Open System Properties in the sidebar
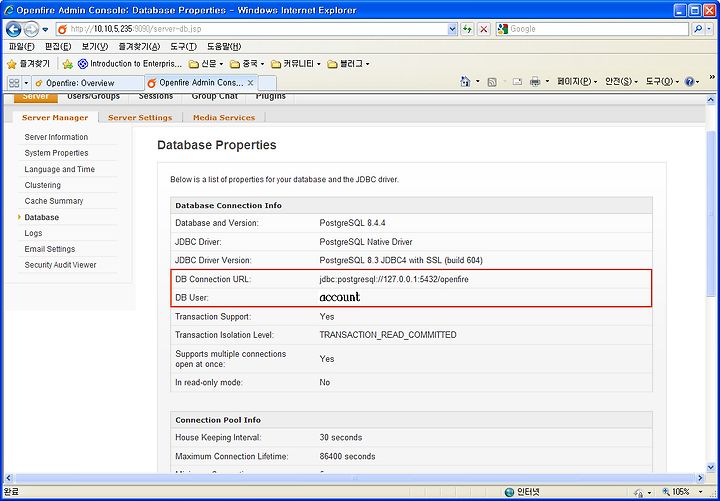The image size is (720, 501). [x=56, y=153]
